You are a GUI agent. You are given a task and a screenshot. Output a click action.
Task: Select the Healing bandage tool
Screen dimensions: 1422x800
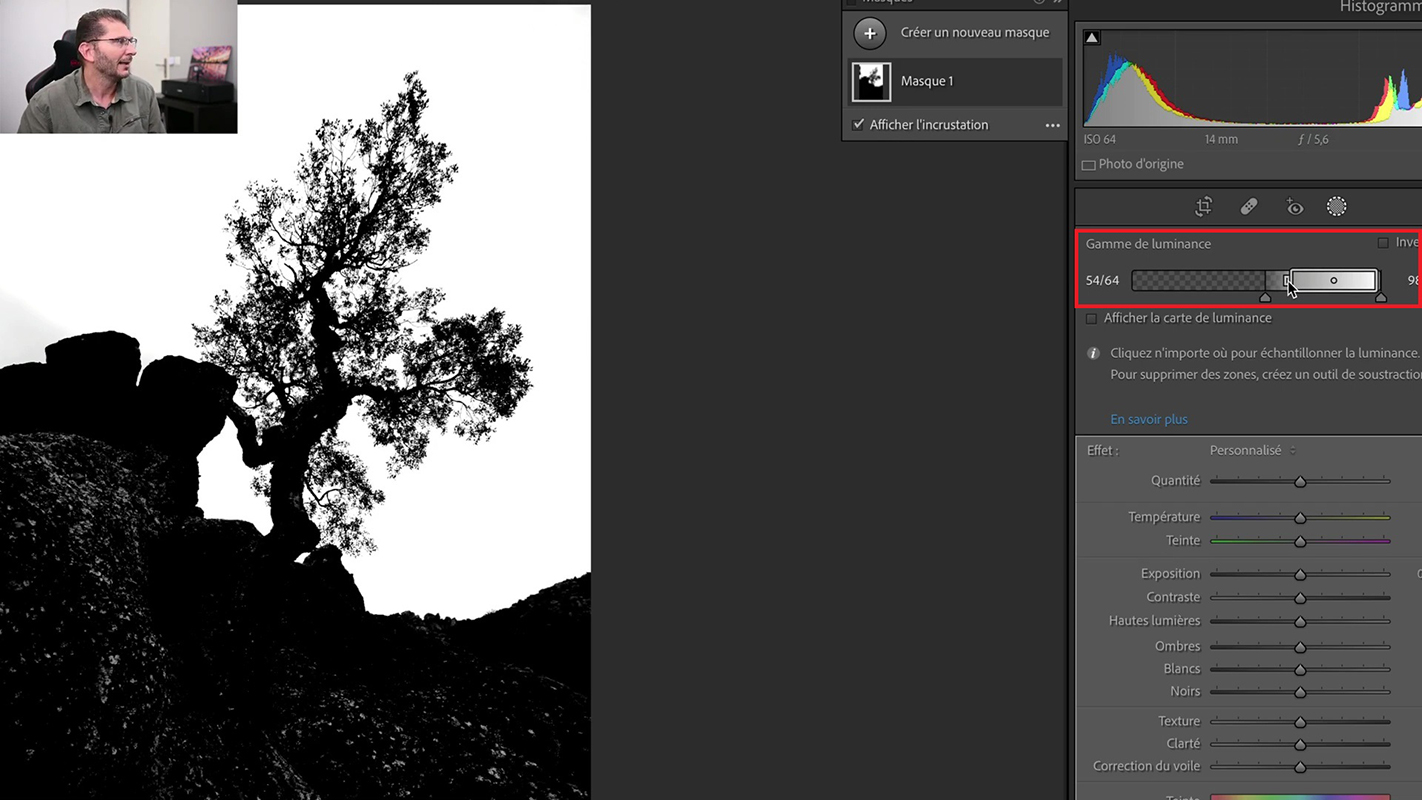coord(1248,207)
